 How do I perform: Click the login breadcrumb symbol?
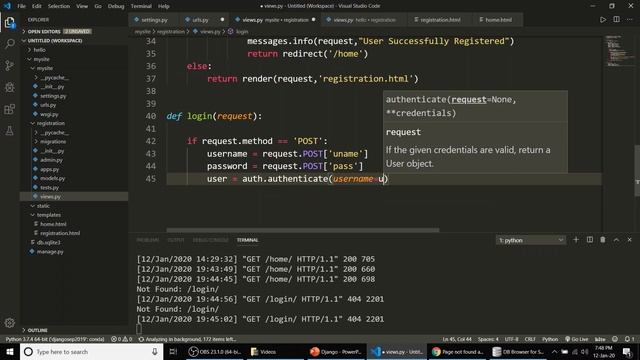point(238,31)
